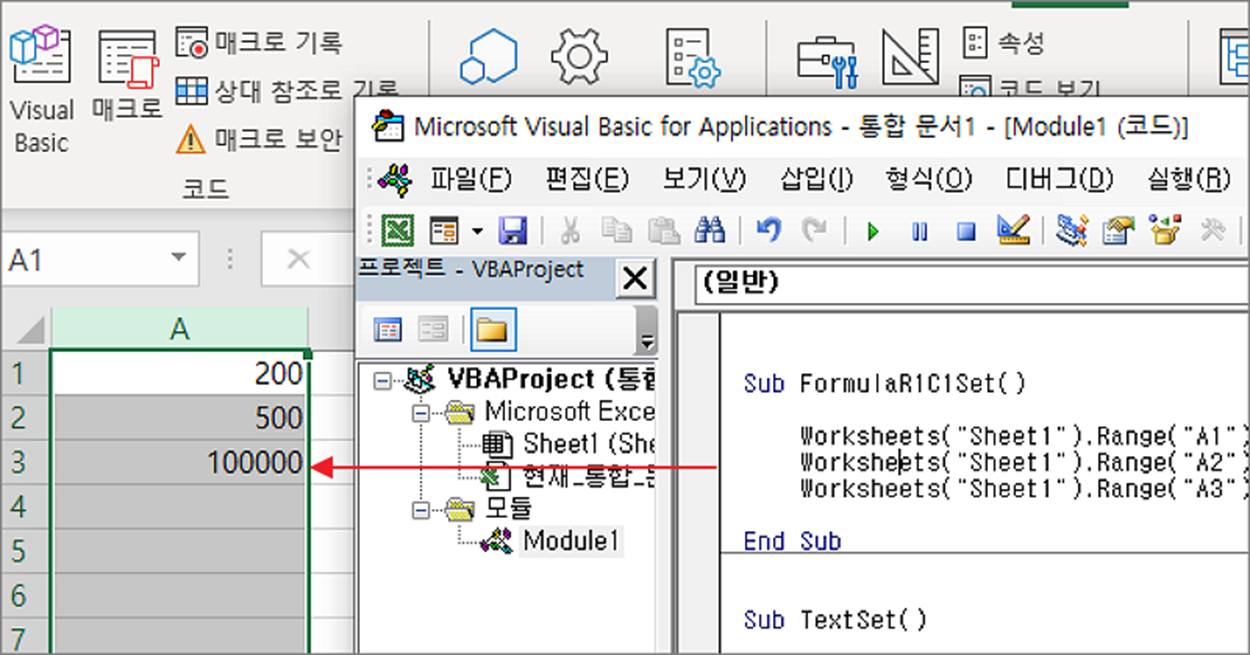
Task: Open 속성 (Properties) in the ribbon
Action: click(1003, 42)
